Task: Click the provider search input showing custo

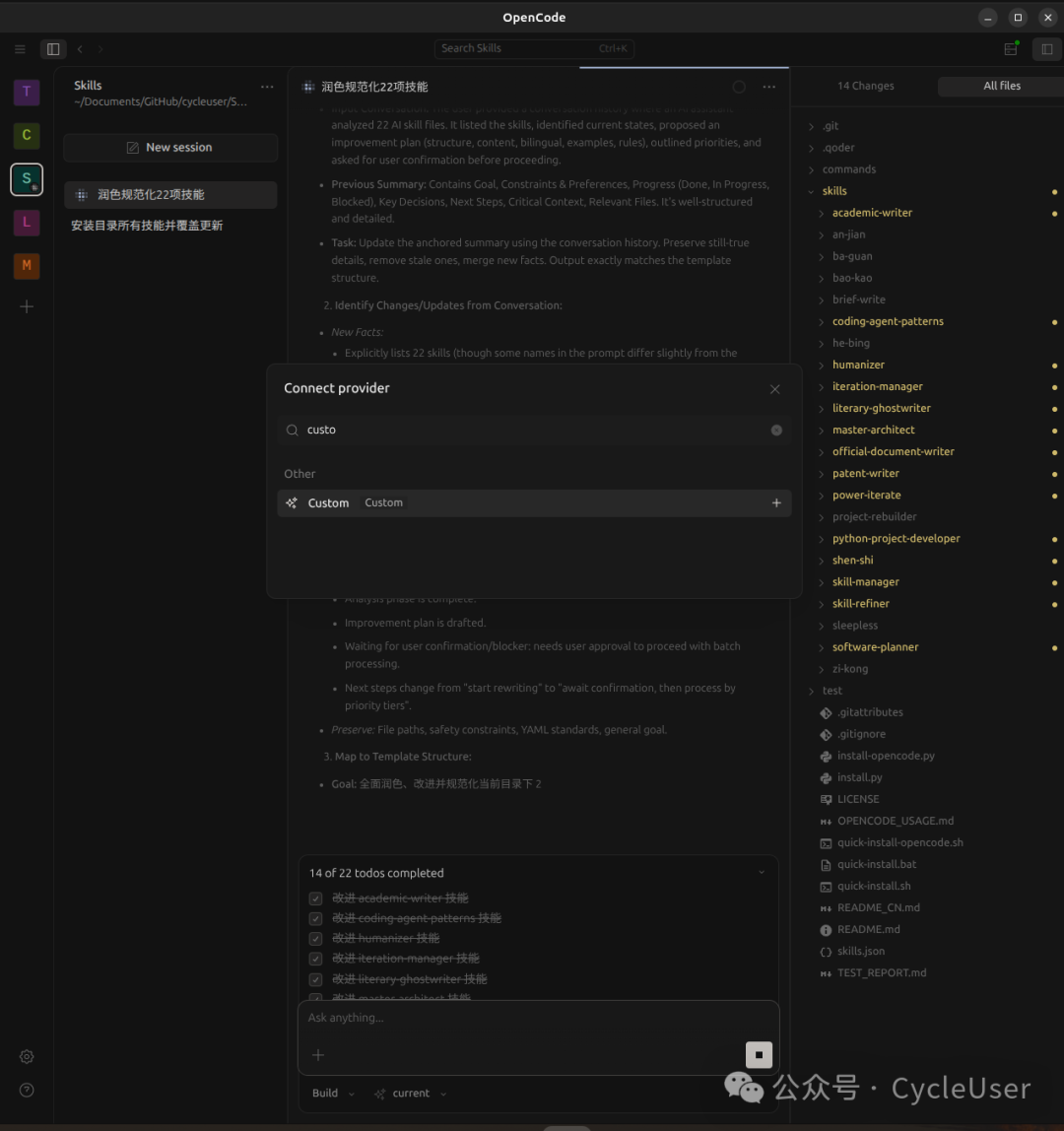Action: (534, 430)
